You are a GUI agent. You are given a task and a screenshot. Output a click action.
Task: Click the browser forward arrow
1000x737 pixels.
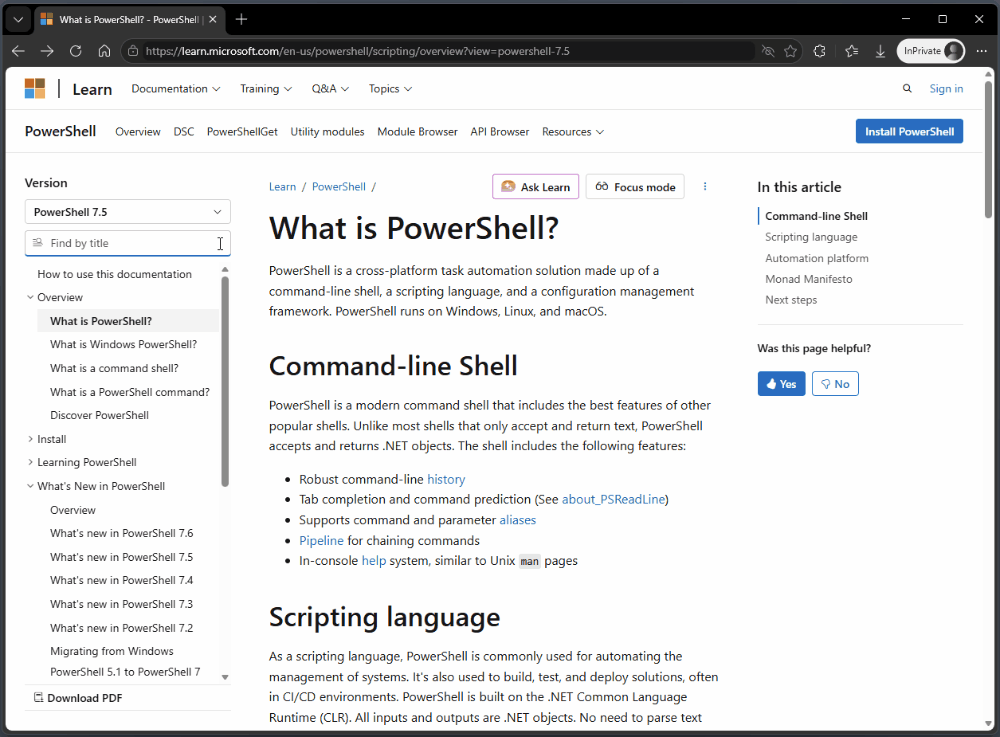coord(47,51)
